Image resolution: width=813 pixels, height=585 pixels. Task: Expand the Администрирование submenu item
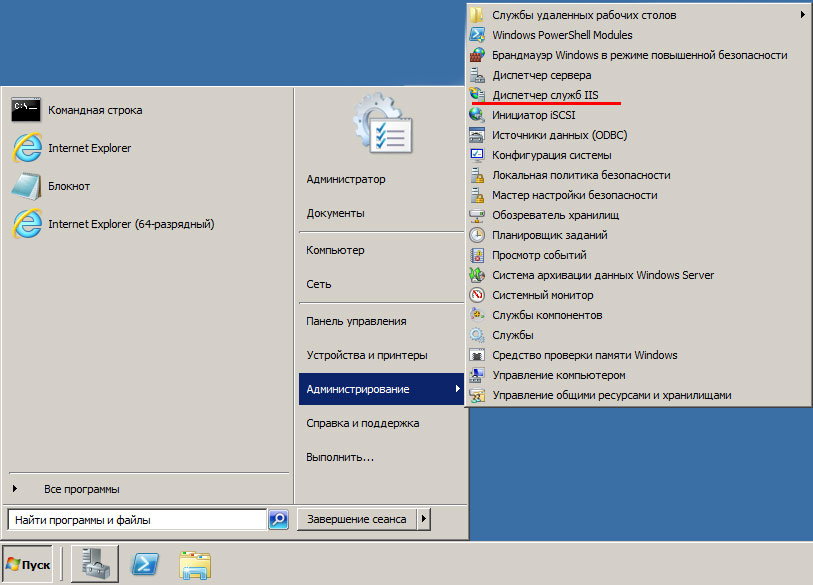coord(382,389)
